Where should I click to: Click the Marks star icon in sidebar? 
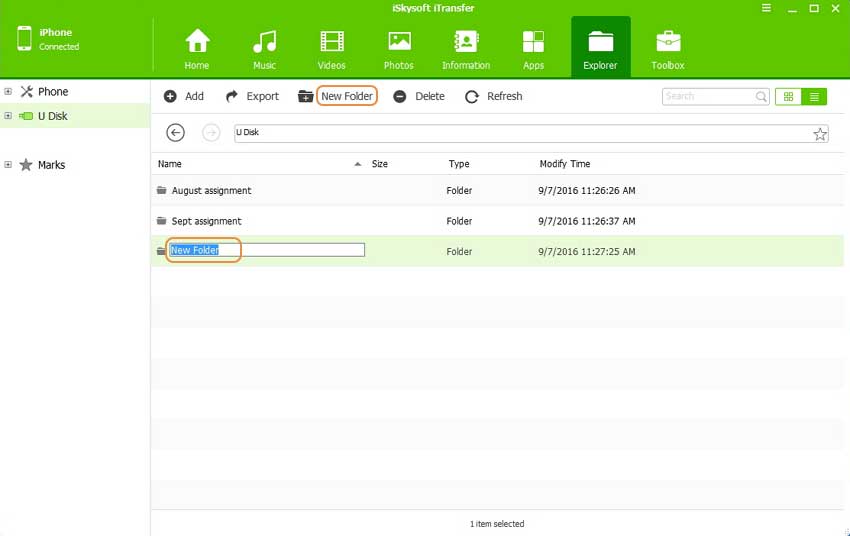click(26, 165)
